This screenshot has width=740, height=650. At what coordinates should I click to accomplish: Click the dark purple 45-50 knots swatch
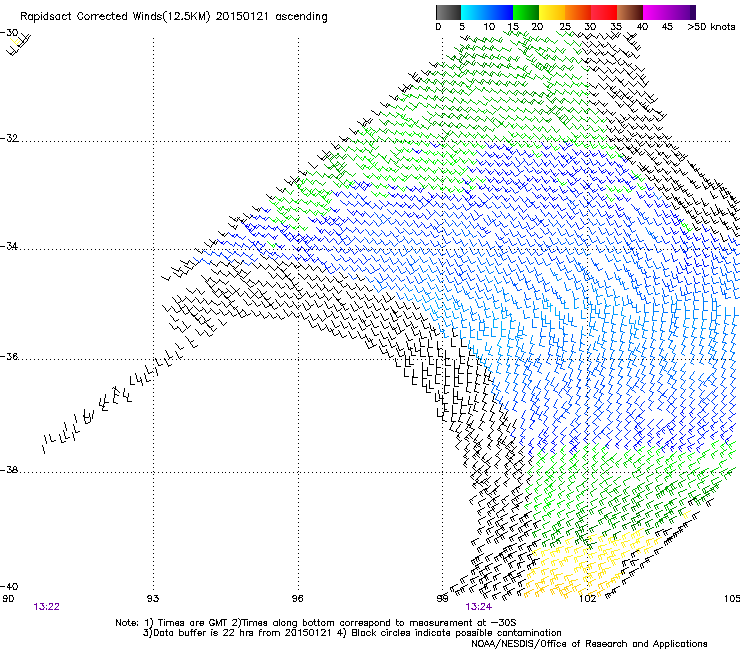682,12
